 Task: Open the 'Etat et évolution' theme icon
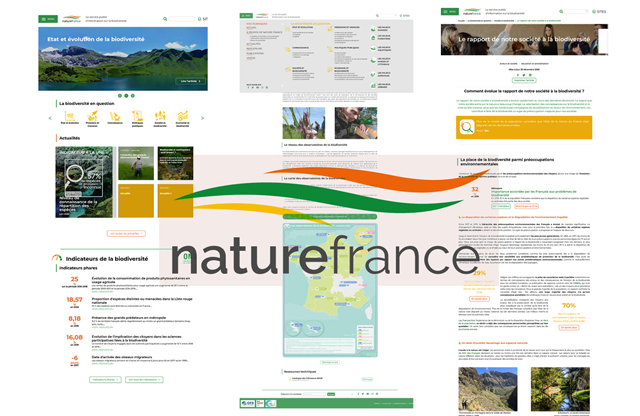click(69, 118)
